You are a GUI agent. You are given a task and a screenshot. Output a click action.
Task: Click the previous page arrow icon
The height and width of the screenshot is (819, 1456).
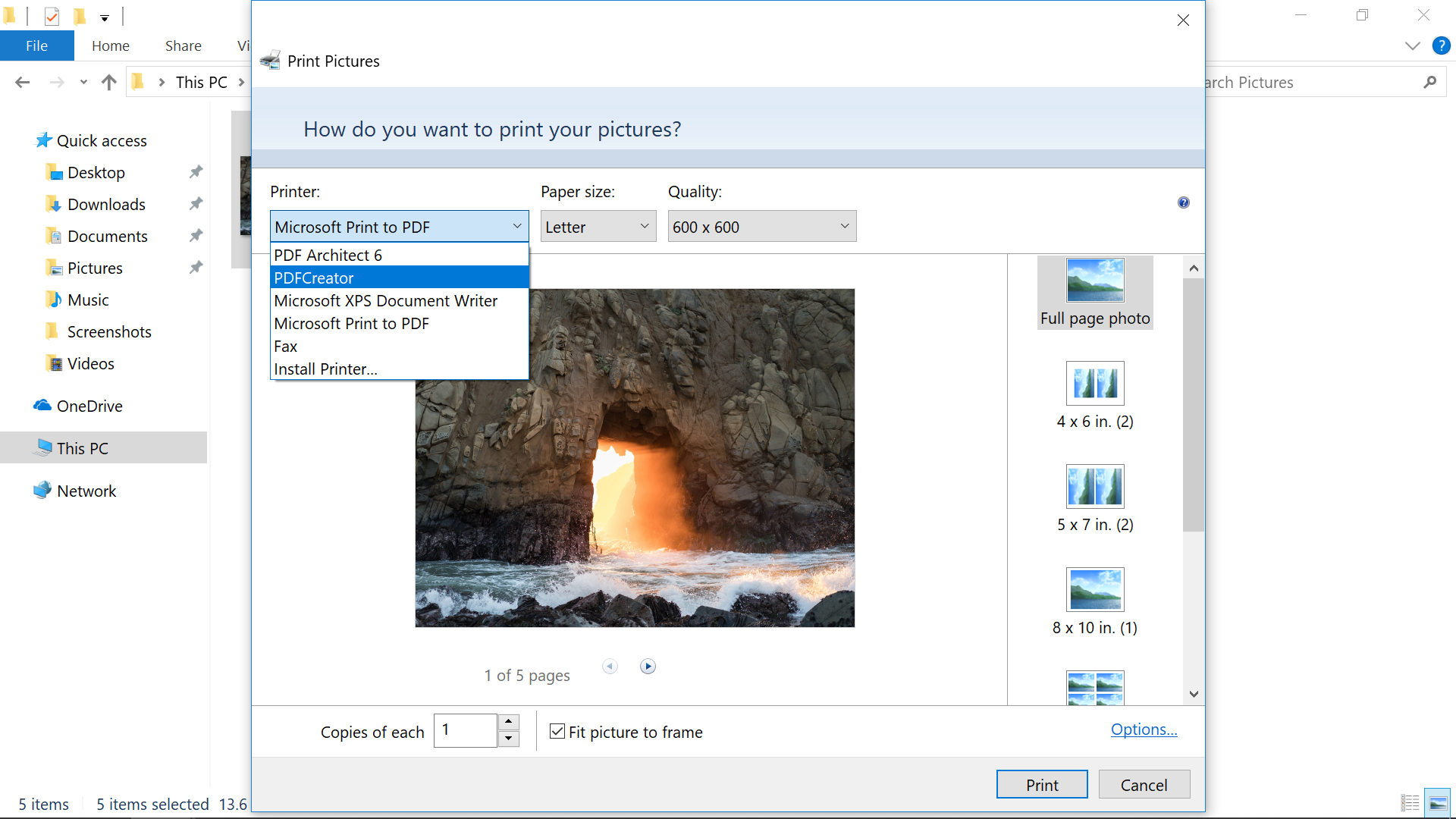[610, 667]
